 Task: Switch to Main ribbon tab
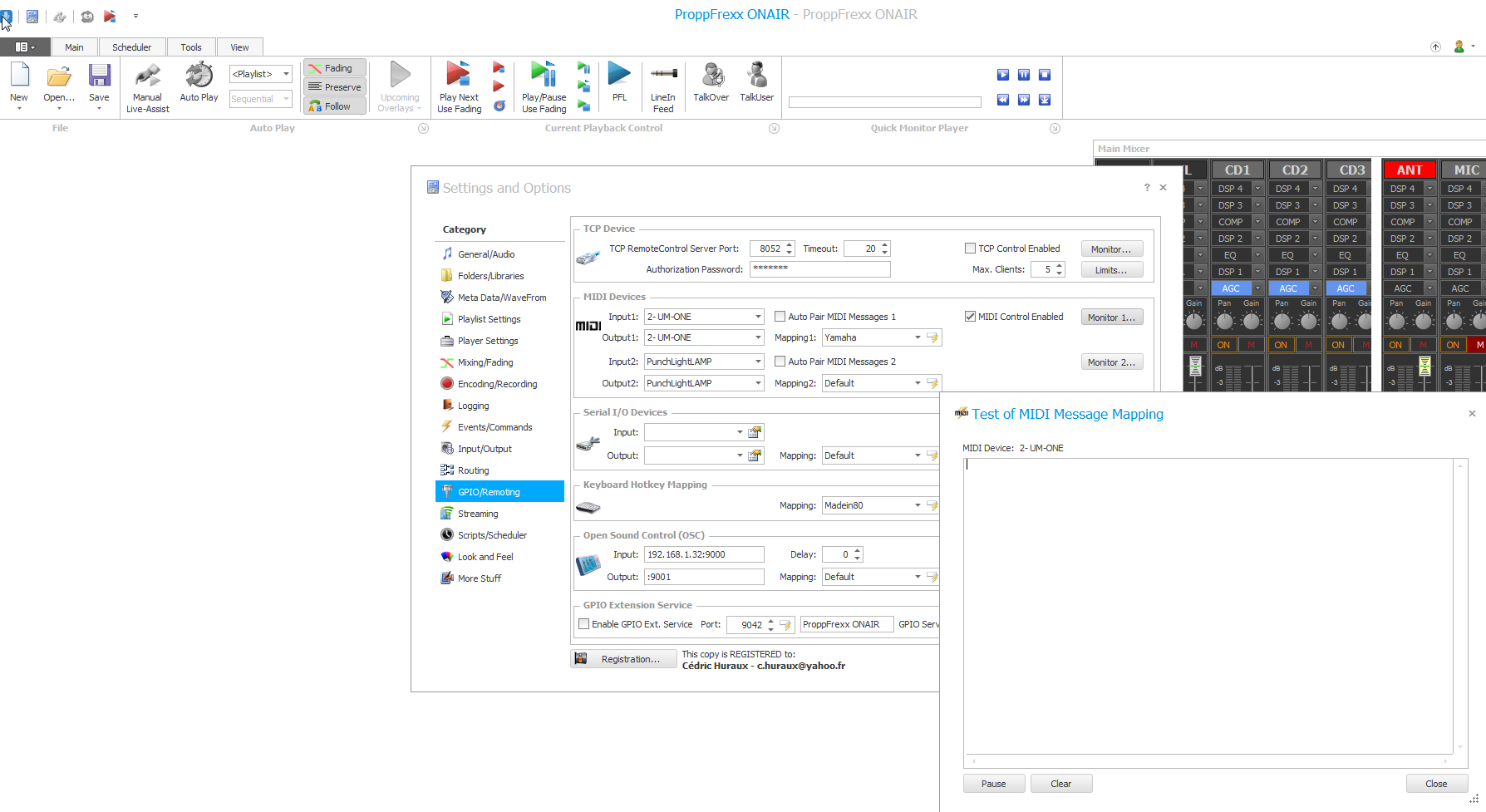74,47
